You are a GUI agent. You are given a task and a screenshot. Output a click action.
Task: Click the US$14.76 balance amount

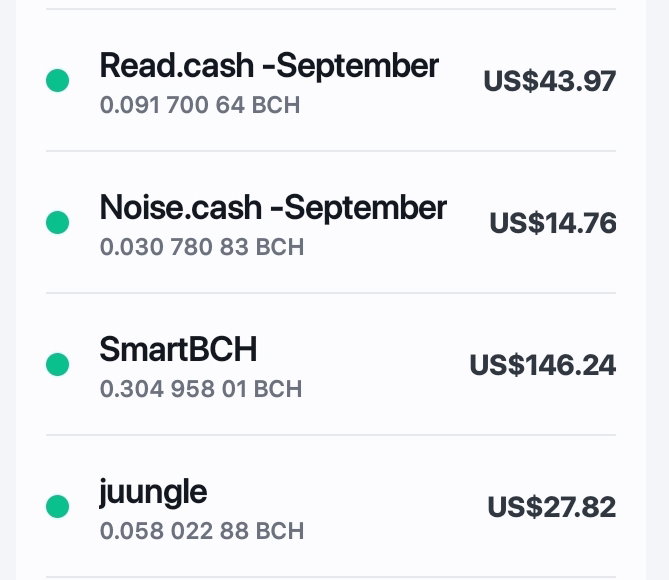[553, 223]
